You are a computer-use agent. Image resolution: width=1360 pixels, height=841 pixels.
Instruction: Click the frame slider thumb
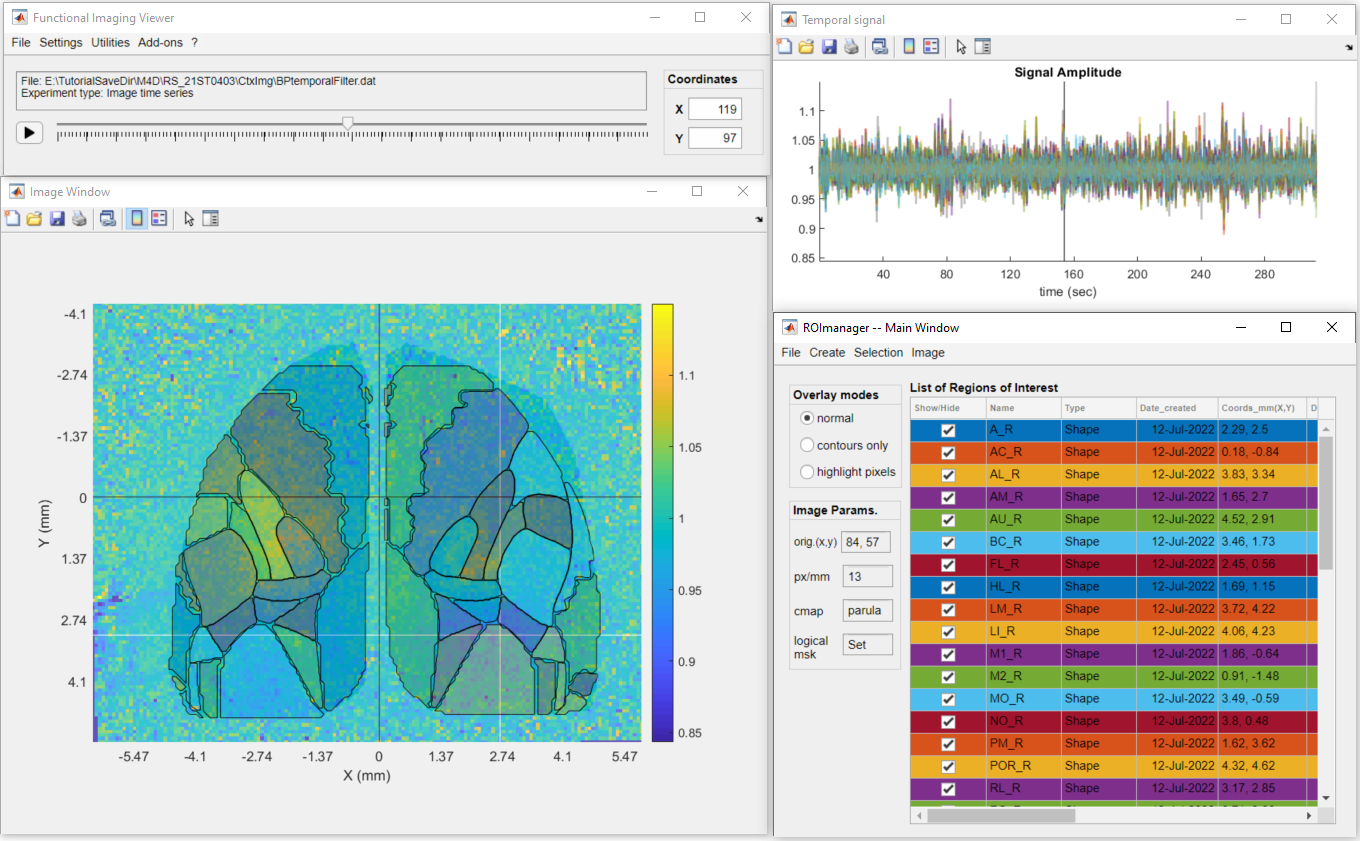347,123
